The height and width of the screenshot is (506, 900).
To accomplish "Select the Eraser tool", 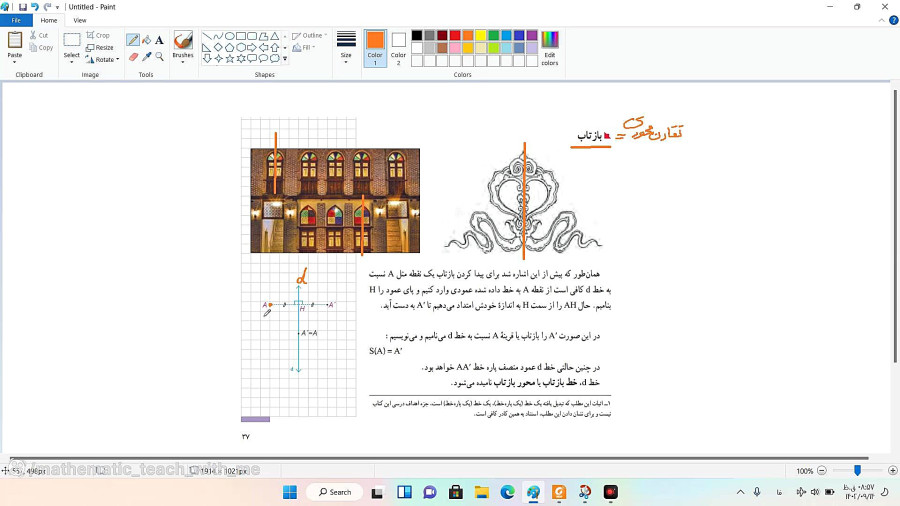I will pyautogui.click(x=133, y=56).
